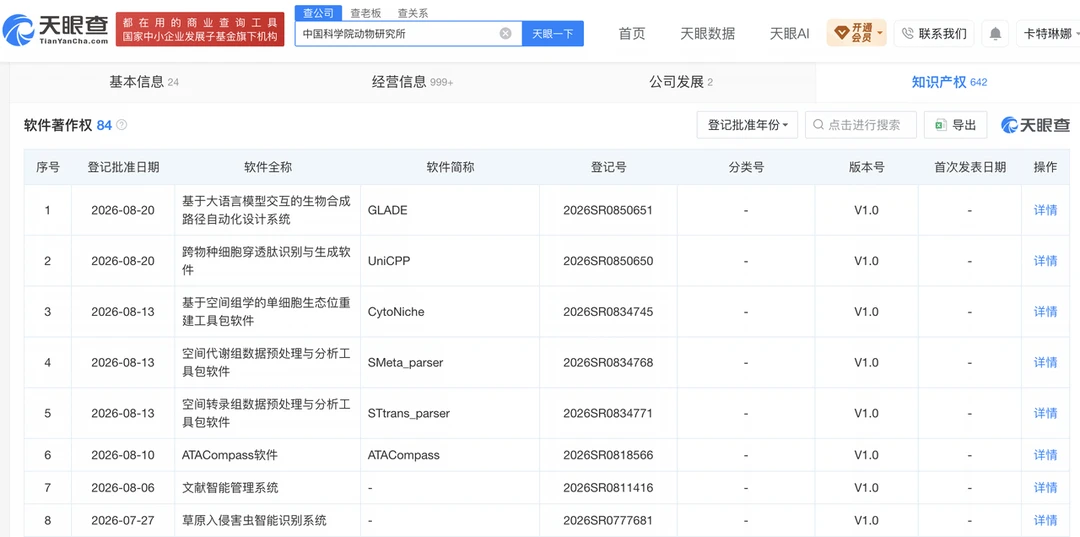Switch to the 基本信息 tab
This screenshot has width=1080, height=537.
144,83
